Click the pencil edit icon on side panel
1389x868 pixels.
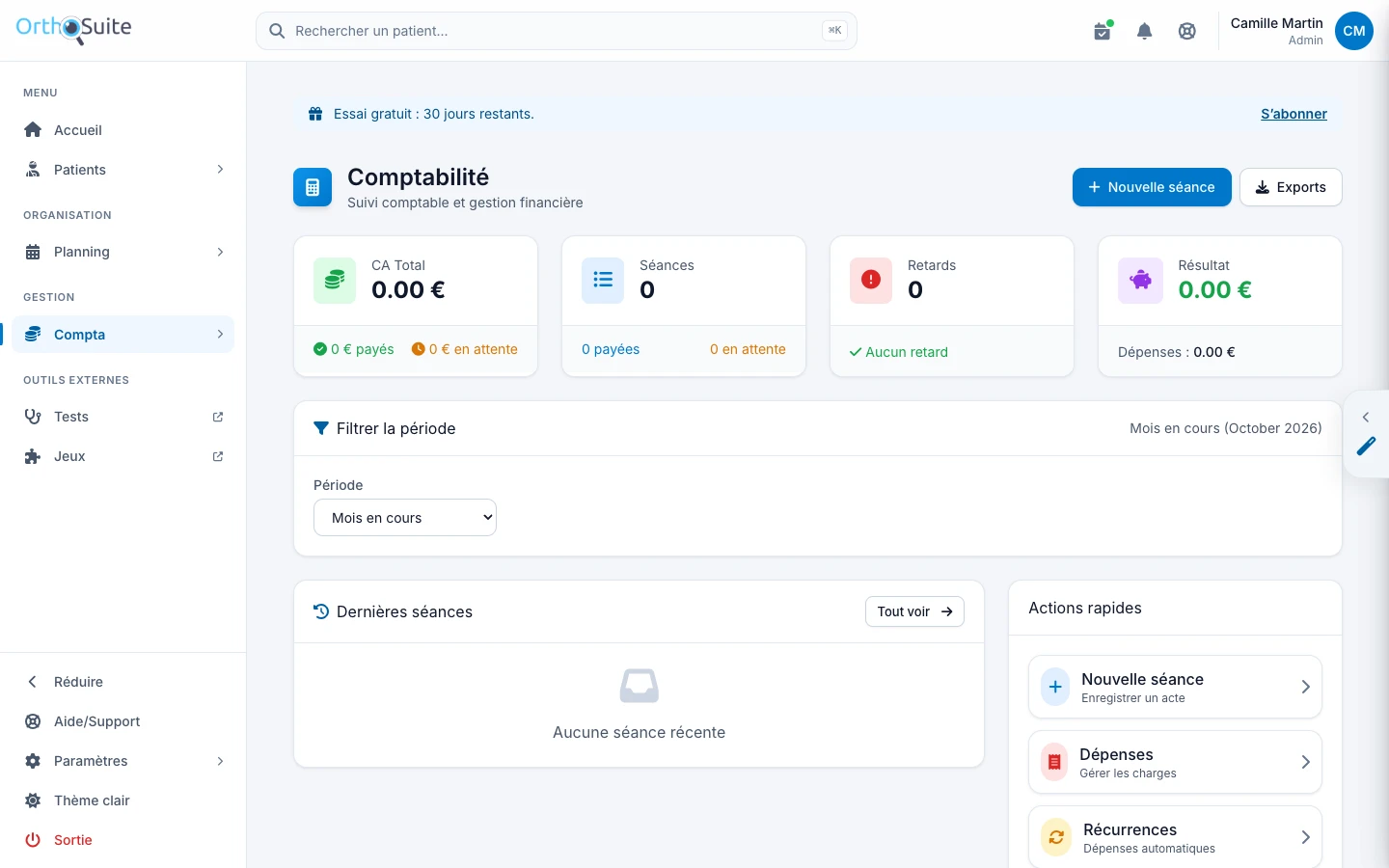1366,447
